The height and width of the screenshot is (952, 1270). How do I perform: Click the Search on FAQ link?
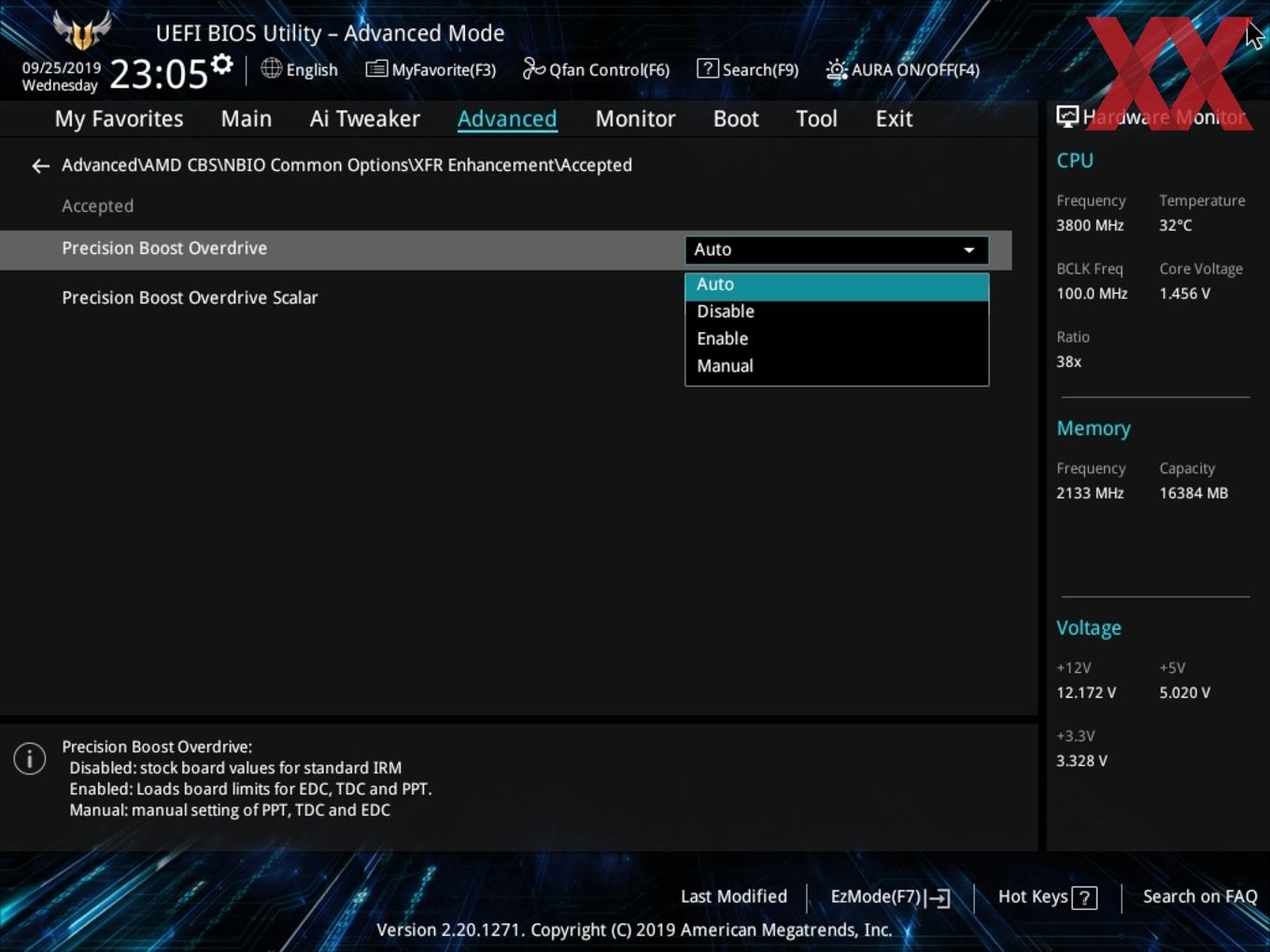click(x=1200, y=897)
